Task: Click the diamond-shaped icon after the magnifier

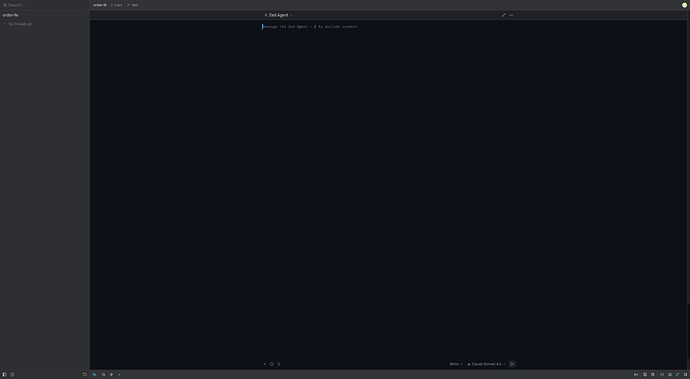Action: click(111, 375)
